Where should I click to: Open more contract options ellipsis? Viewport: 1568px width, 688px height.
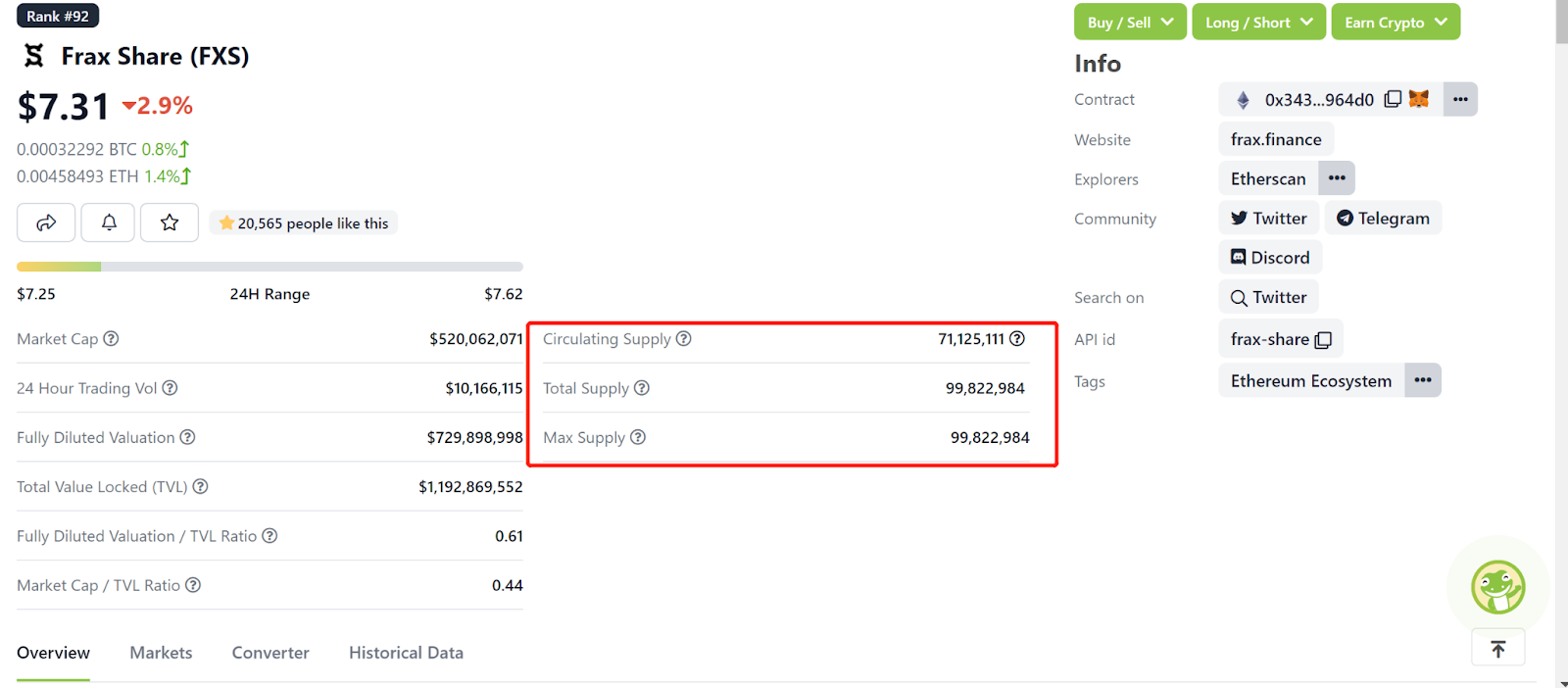tap(1460, 99)
